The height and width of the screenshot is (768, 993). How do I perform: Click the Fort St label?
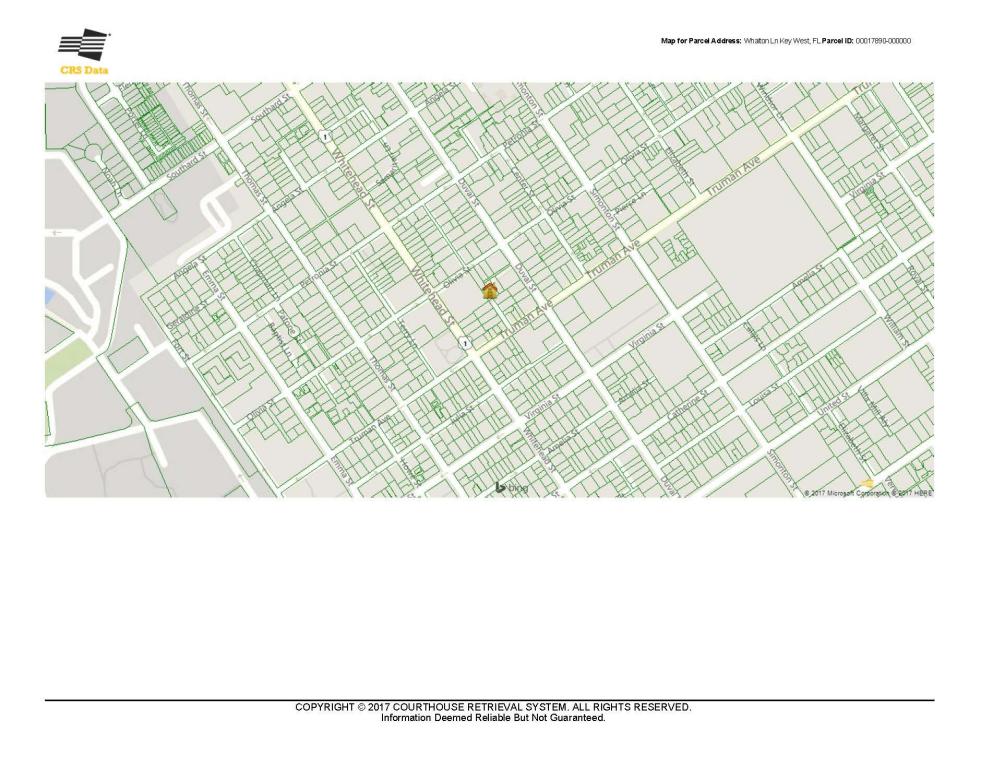[x=181, y=351]
